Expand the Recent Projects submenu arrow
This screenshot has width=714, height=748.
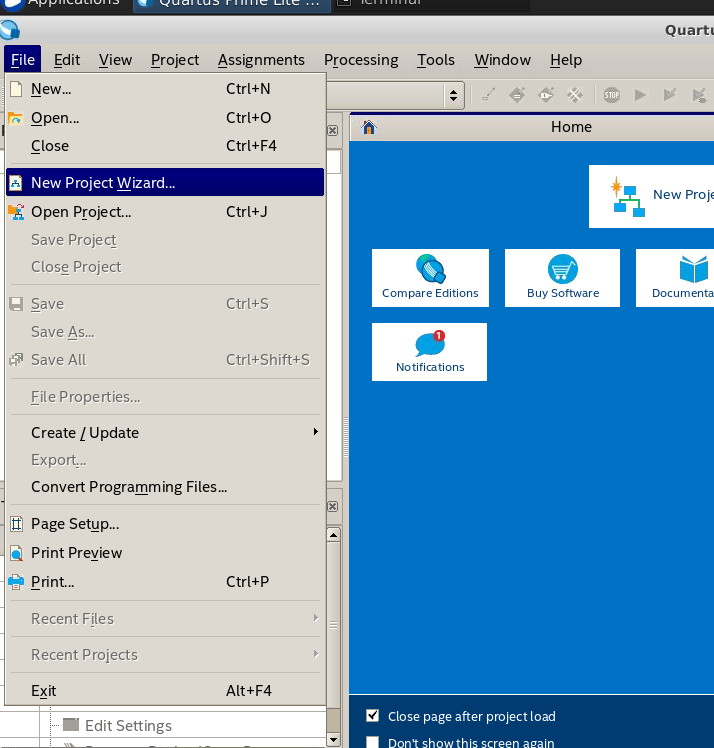tap(315, 654)
